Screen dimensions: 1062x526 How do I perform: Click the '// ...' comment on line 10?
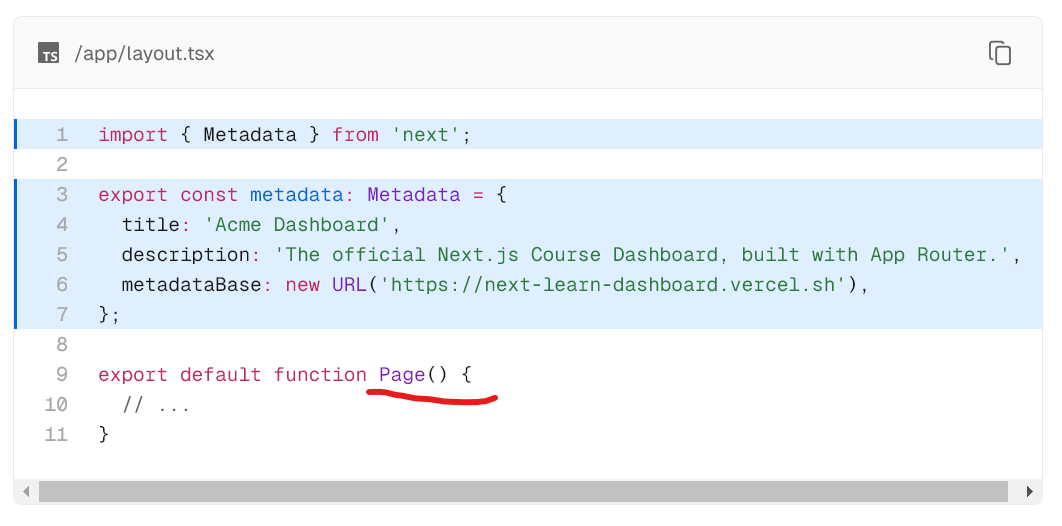pos(156,405)
